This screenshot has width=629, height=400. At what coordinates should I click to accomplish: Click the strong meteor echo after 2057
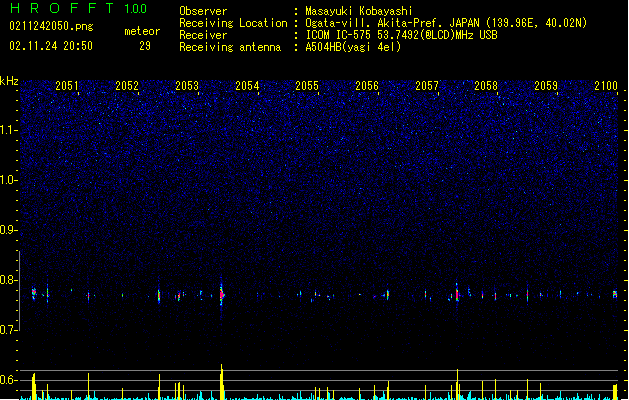click(457, 294)
